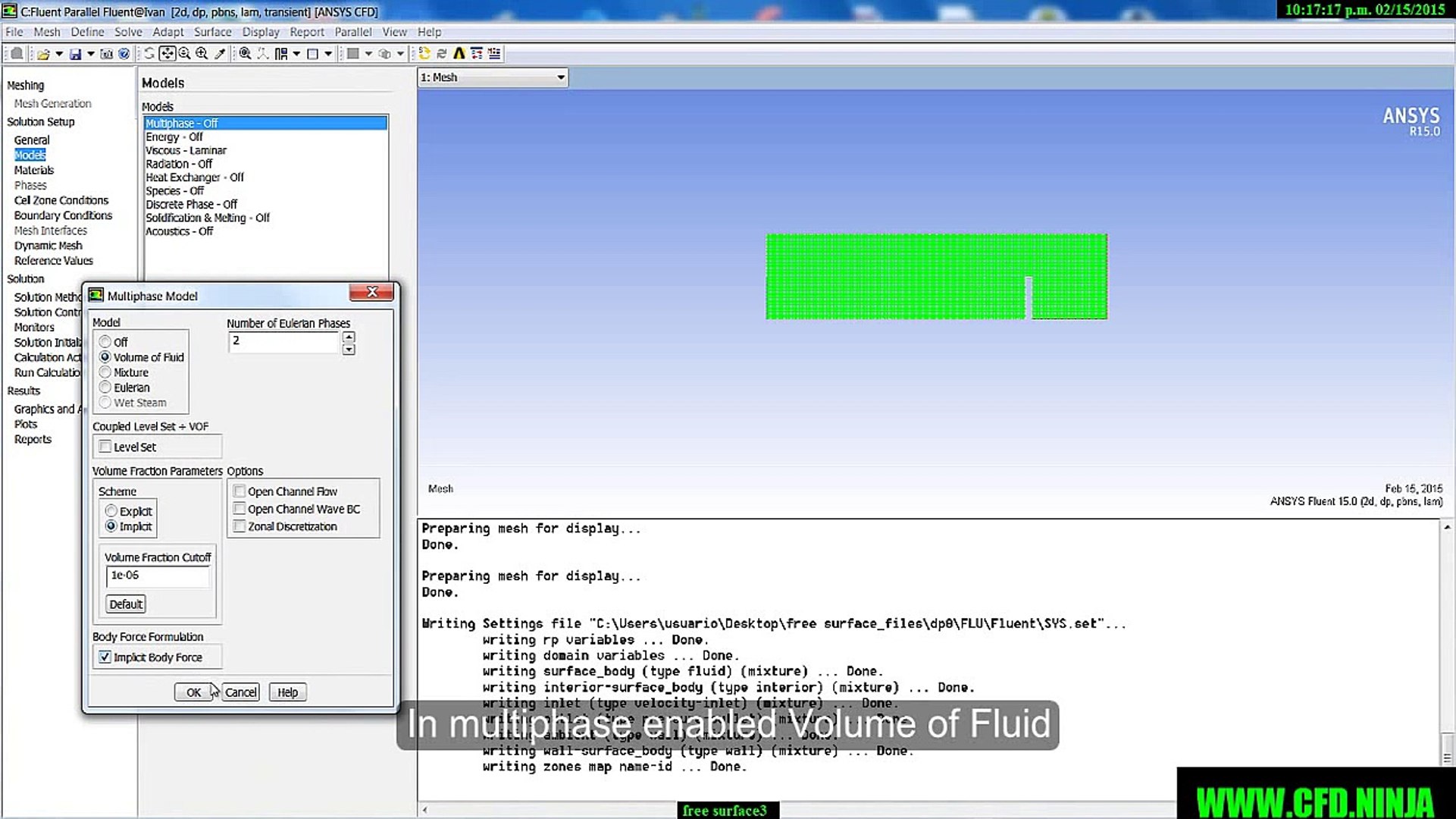Open the Solve menu

tap(128, 32)
